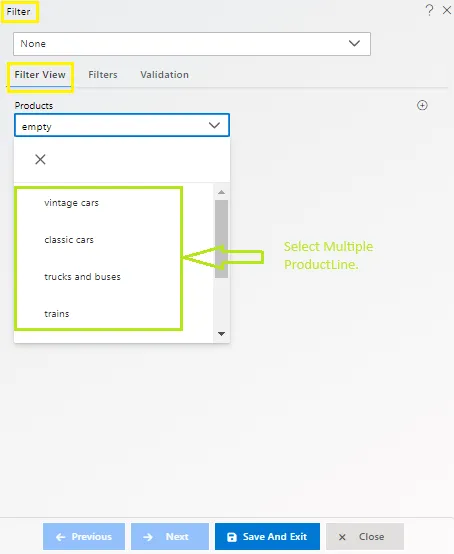This screenshot has width=454, height=554.
Task: Click the plus circle add icon
Action: pyautogui.click(x=422, y=105)
